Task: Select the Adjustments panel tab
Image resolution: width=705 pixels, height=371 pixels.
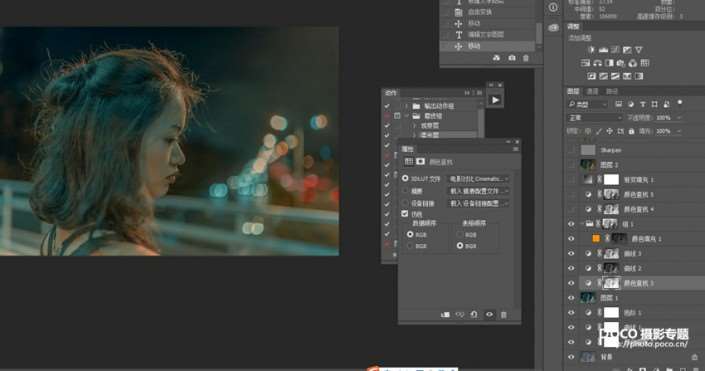Action: tap(573, 27)
